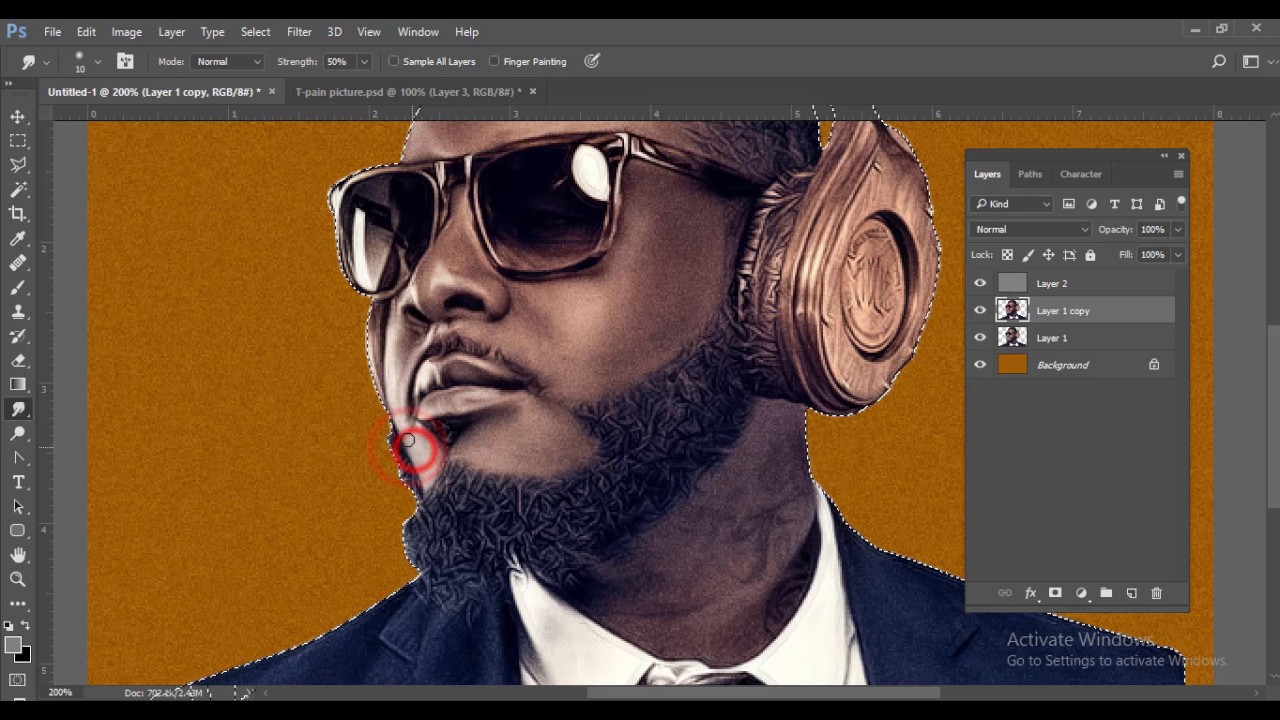Screen dimensions: 1280x720
Task: Select the Brush tool
Action: [18, 287]
